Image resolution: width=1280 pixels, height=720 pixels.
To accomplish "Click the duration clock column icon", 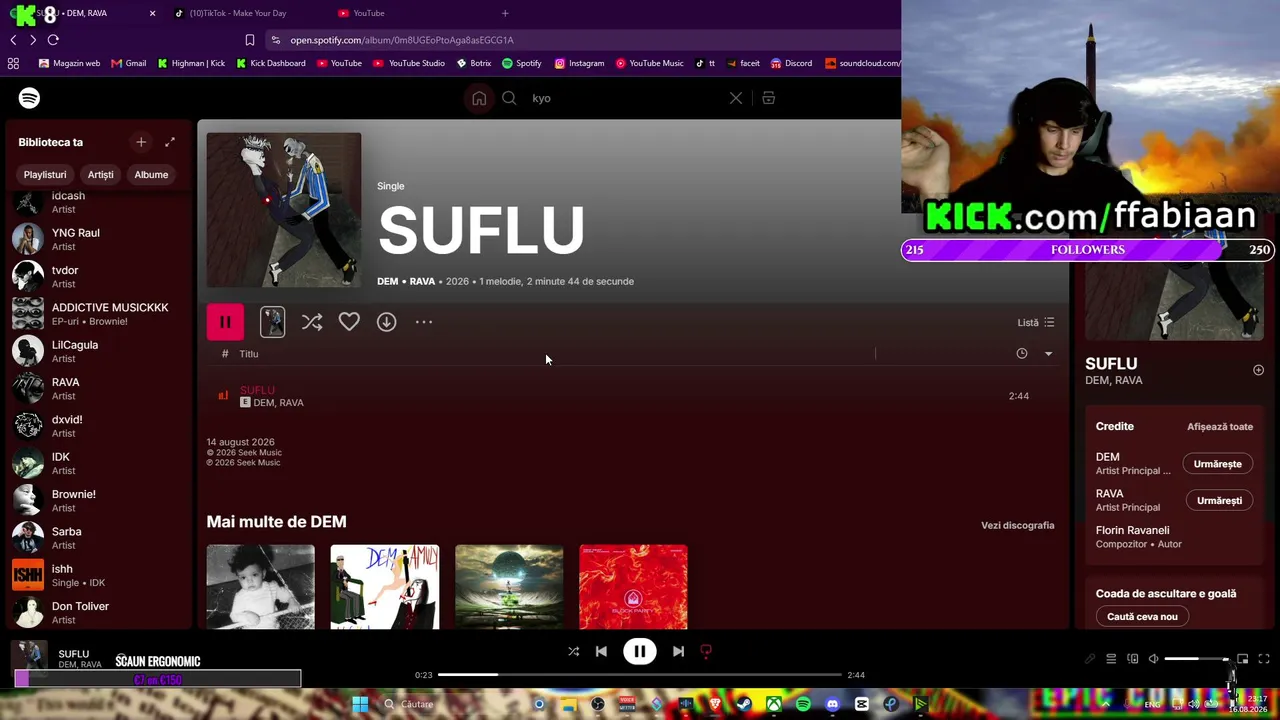I will point(1021,353).
